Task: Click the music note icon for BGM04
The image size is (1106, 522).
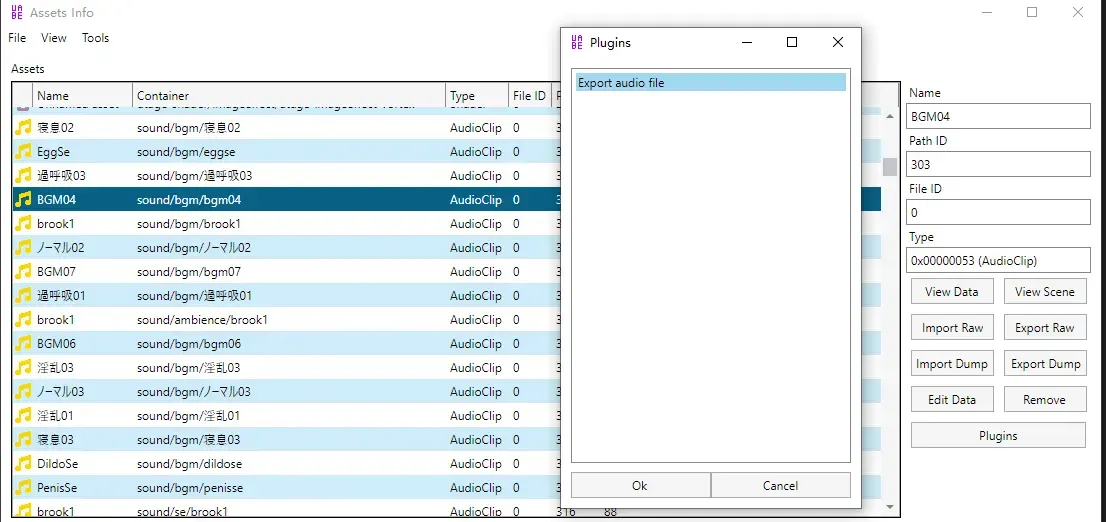Action: [x=24, y=200]
